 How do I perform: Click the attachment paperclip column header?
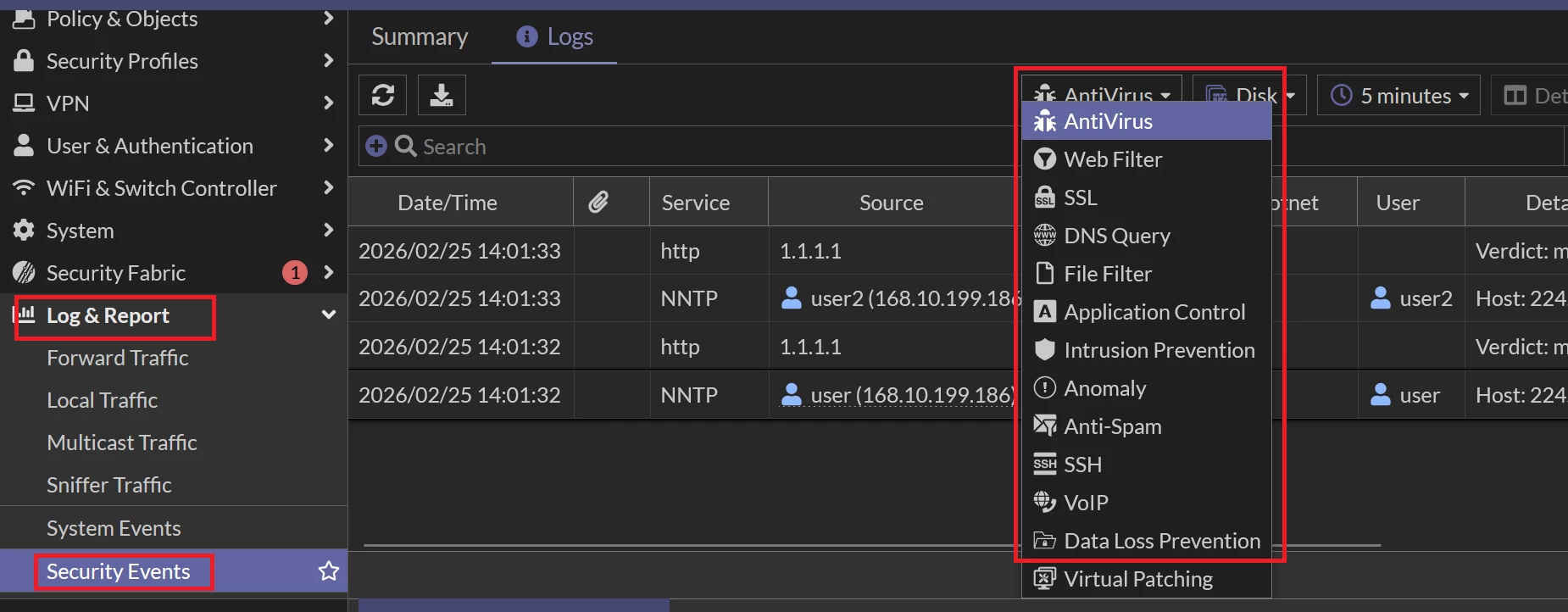point(598,202)
